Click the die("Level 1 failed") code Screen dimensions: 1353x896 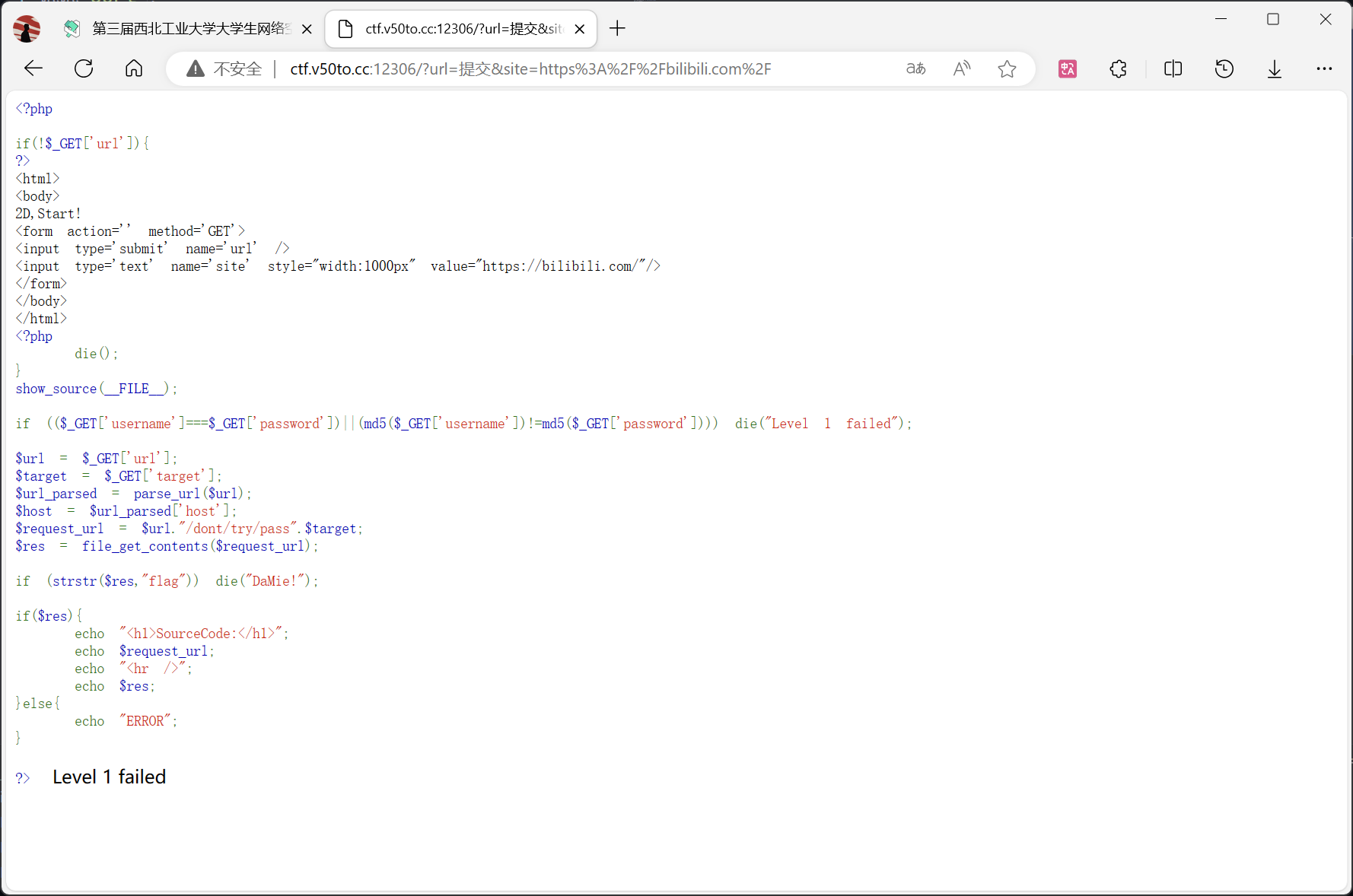[x=823, y=424]
